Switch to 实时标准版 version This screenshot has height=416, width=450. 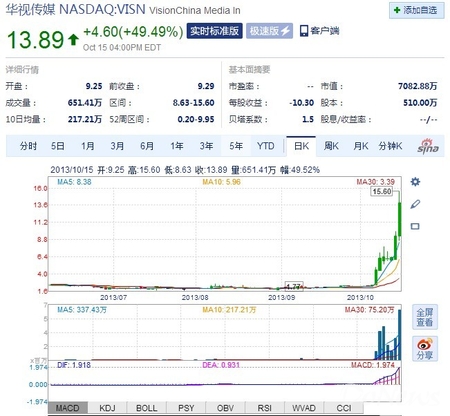[x=214, y=31]
